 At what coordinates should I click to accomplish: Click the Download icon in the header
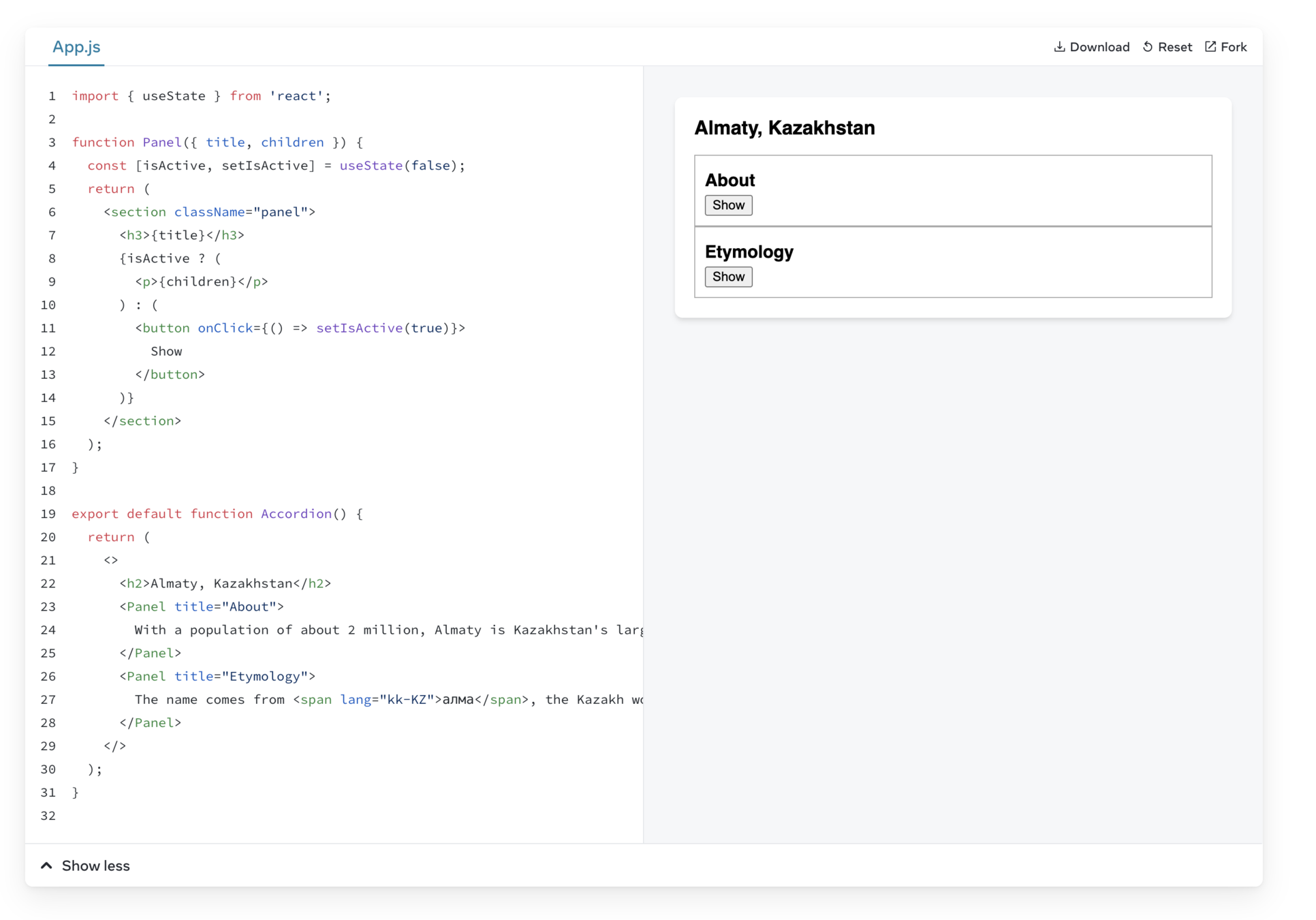coord(1059,47)
